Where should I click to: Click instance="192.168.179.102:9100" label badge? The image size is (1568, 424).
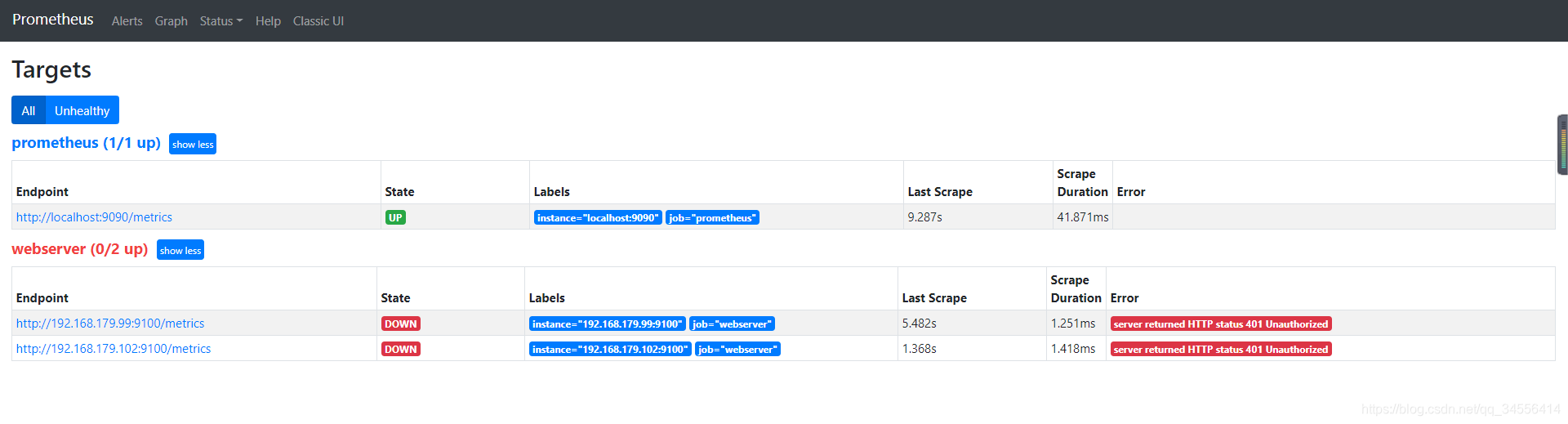coord(610,349)
